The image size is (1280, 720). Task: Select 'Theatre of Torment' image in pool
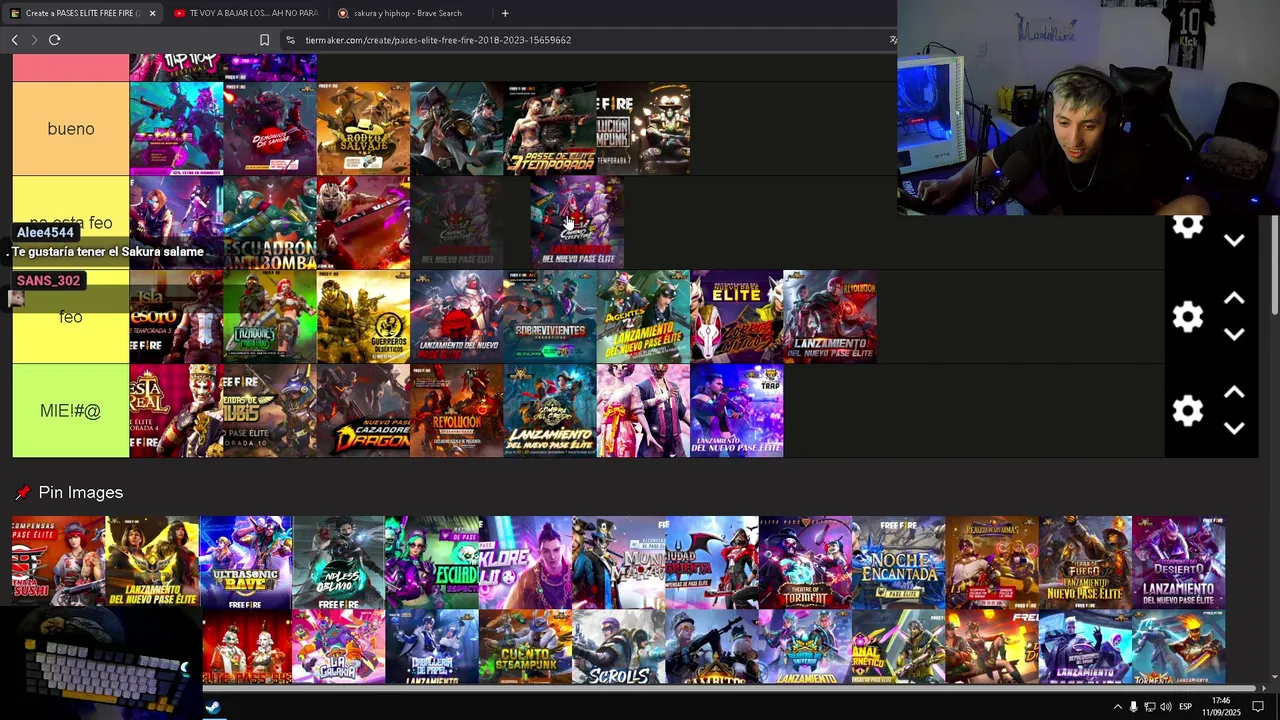tap(805, 562)
